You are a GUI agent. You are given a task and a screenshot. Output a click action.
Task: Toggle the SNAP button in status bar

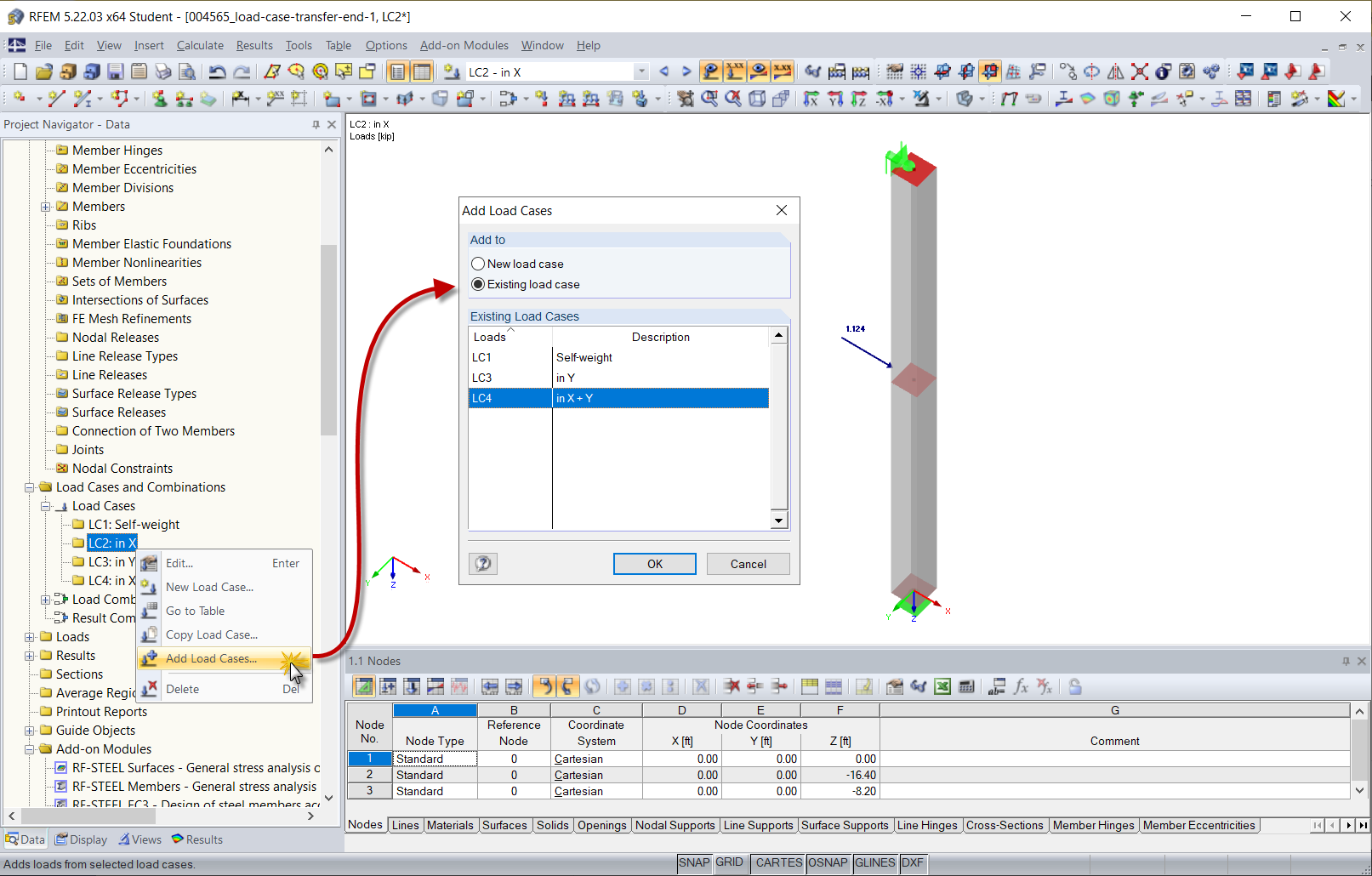694,862
